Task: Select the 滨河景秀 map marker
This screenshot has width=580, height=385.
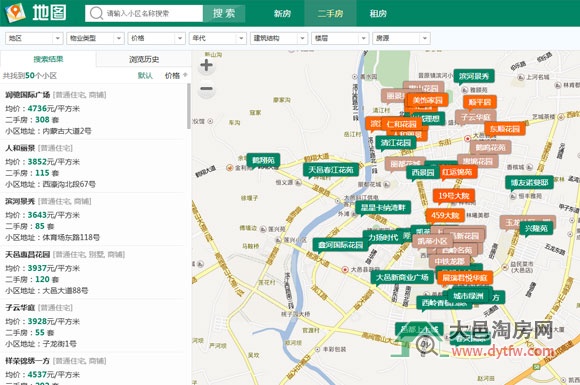Action: pyautogui.click(x=474, y=77)
